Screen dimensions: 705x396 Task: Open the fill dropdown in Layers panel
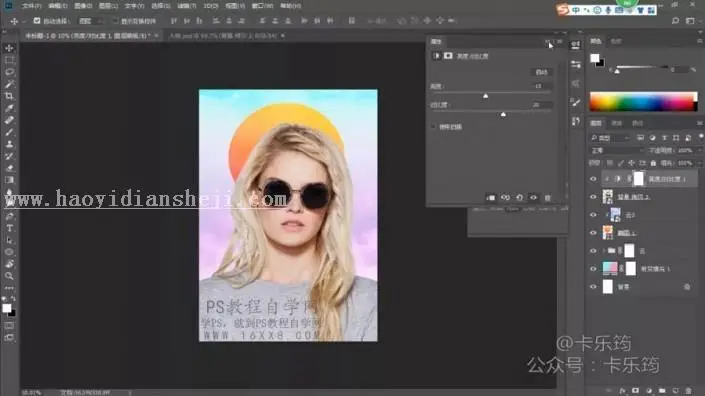[x=699, y=163]
